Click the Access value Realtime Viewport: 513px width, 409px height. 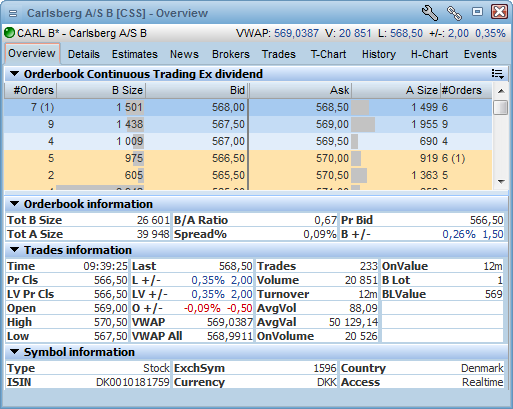click(x=483, y=382)
